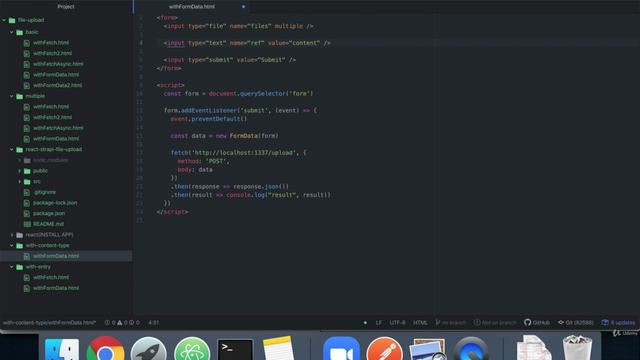
Task: Open withFetch.html in basic folder
Action: 51,42
